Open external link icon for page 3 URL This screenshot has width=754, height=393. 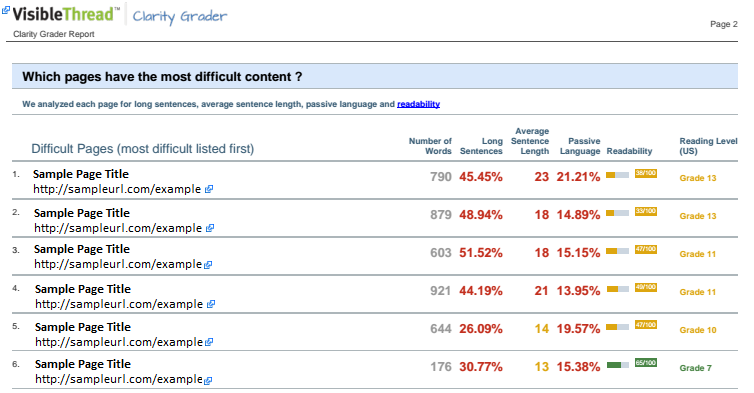208,265
